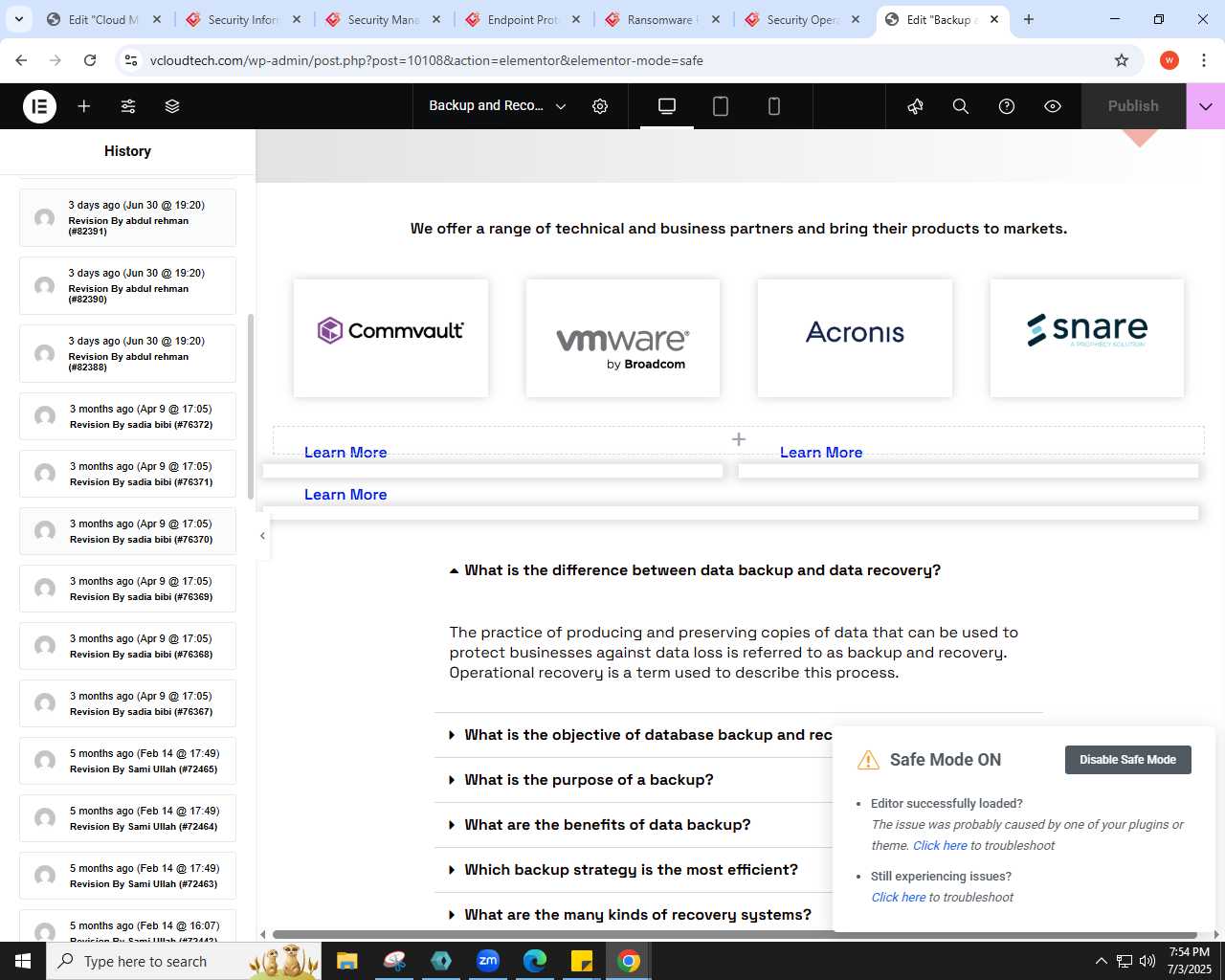Open page settings gear icon

click(x=600, y=106)
